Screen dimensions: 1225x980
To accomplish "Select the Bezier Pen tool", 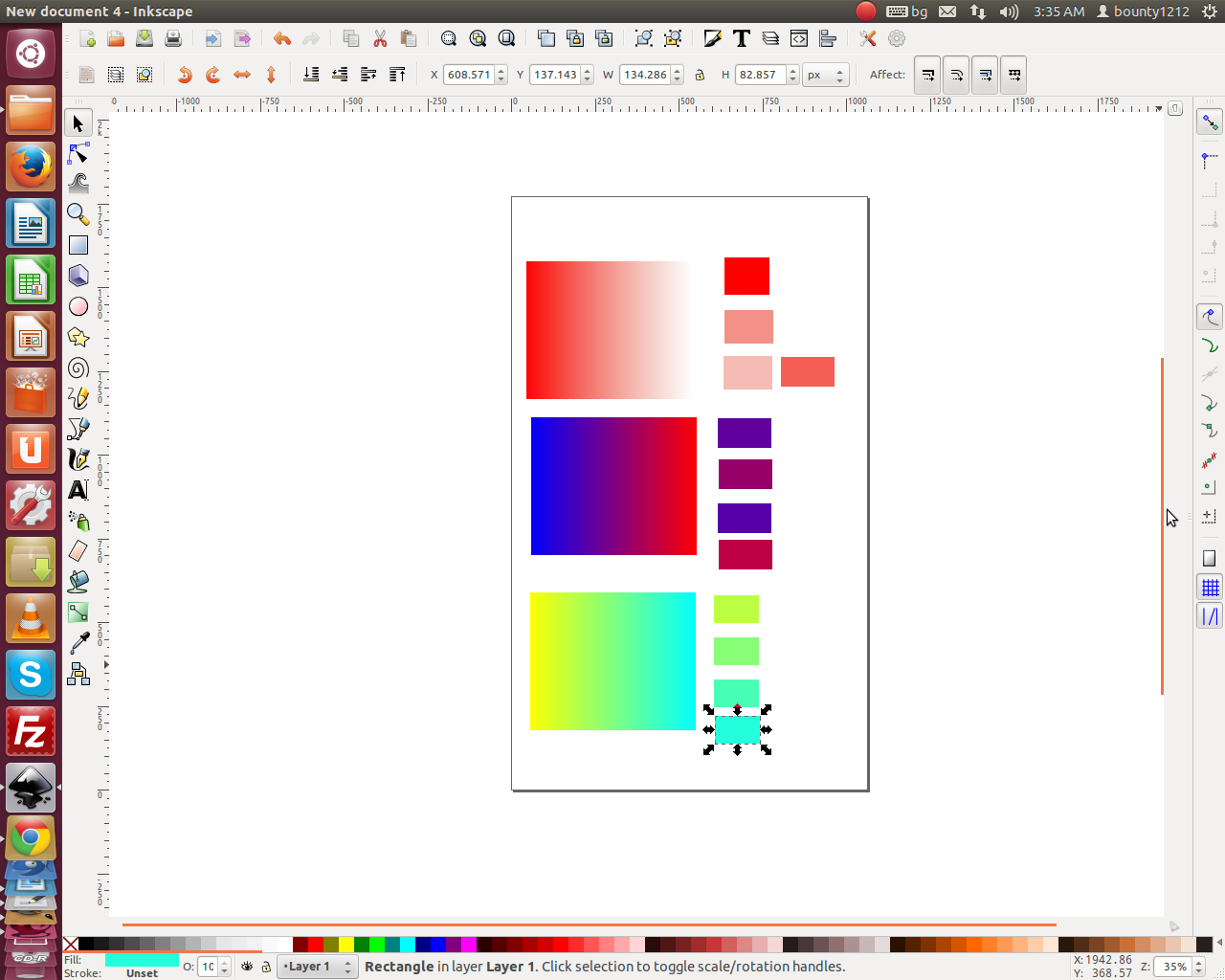I will tap(78, 429).
